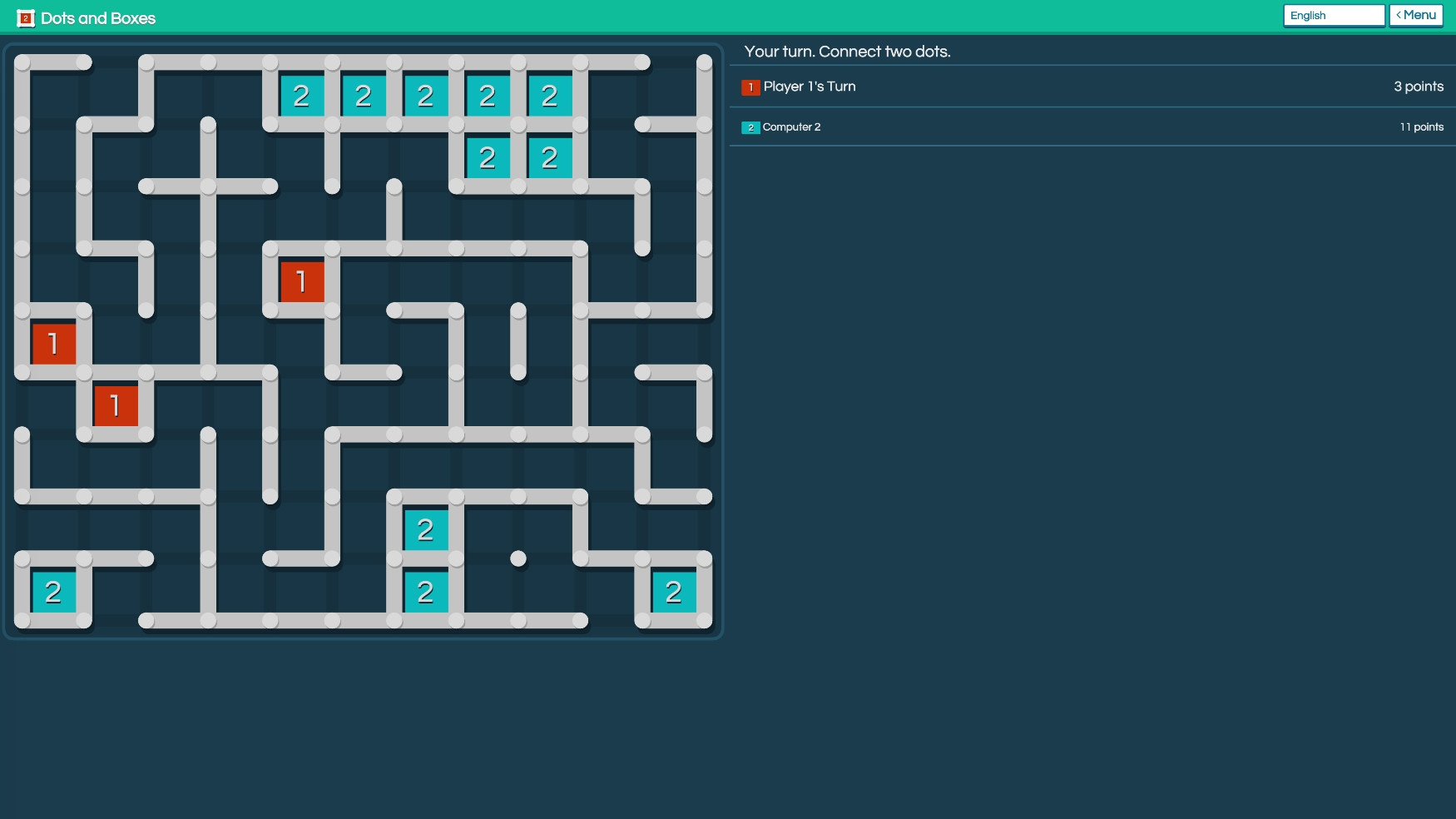Click the red 1 box in leftmost column
Viewport: 1456px width, 819px height.
(x=53, y=344)
